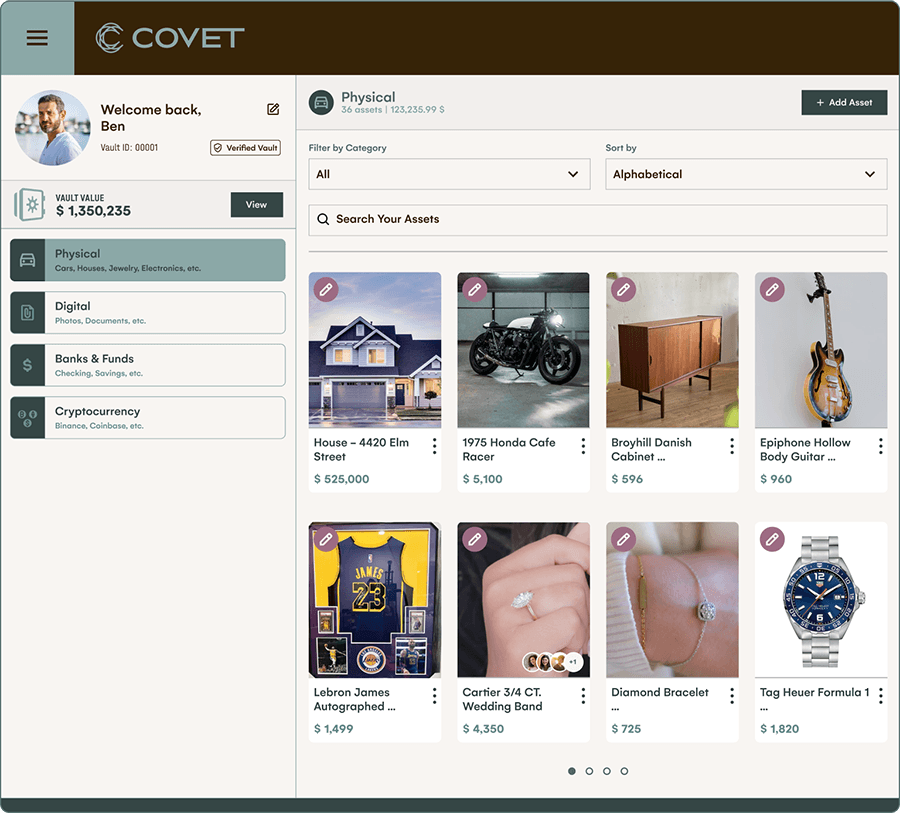Open the Sort by Alphabetical dropdown

pyautogui.click(x=745, y=174)
